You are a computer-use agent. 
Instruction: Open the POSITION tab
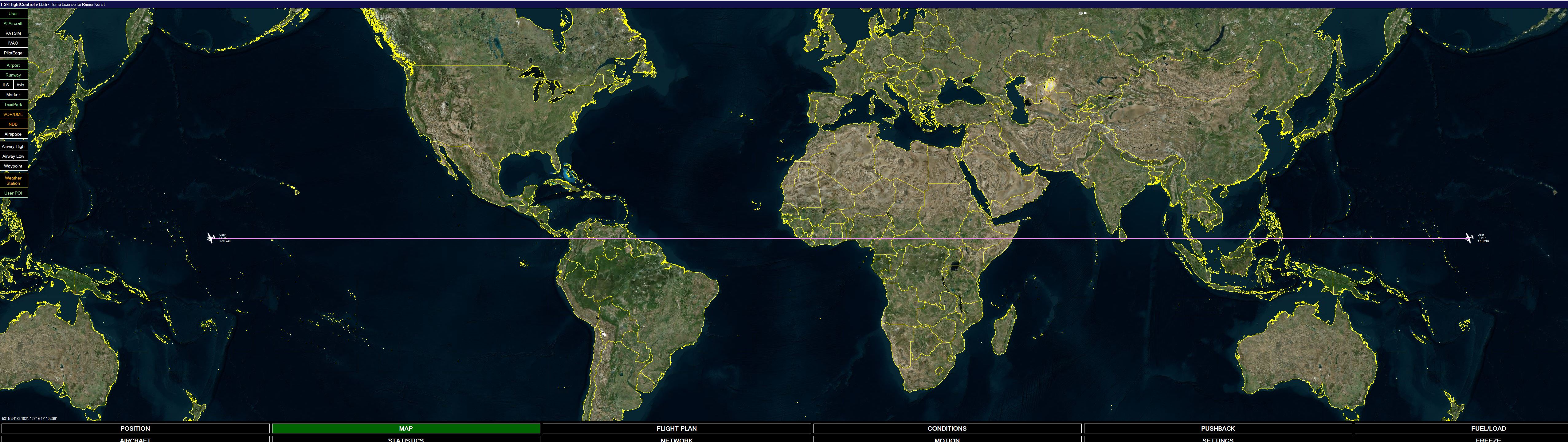[x=135, y=428]
